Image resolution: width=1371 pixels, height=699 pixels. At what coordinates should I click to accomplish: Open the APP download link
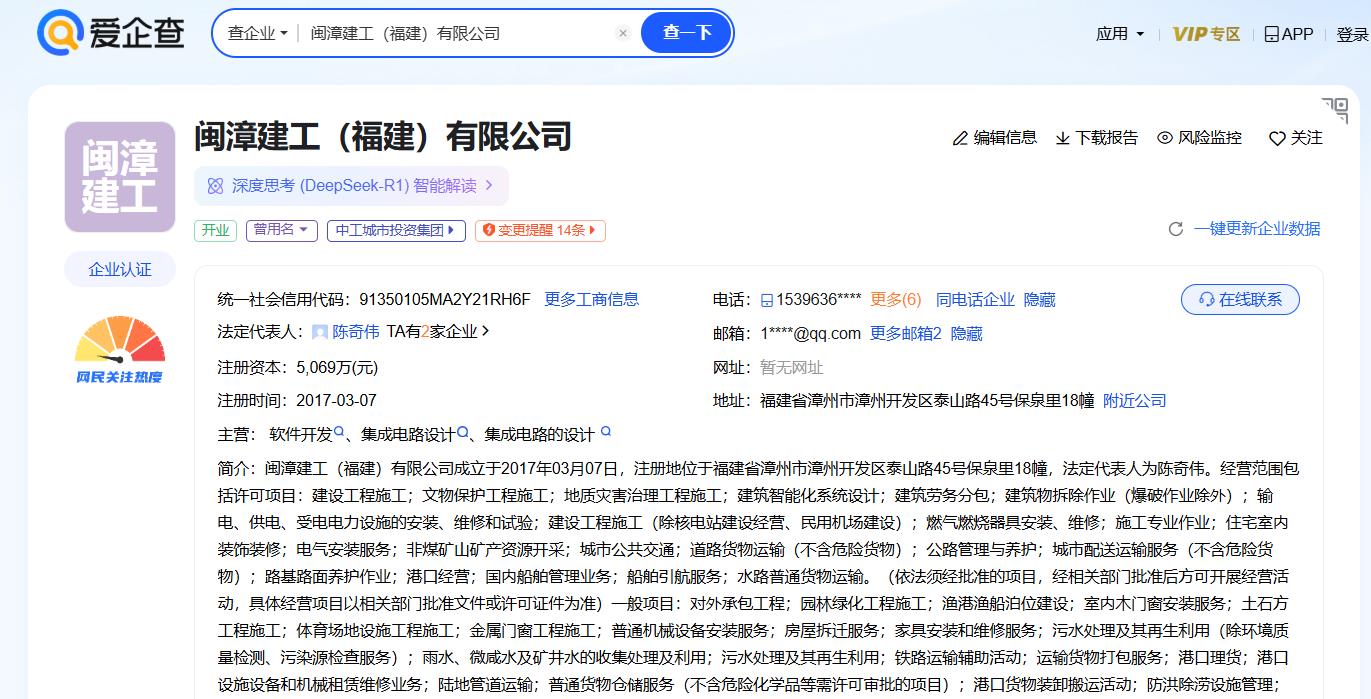(x=1289, y=34)
